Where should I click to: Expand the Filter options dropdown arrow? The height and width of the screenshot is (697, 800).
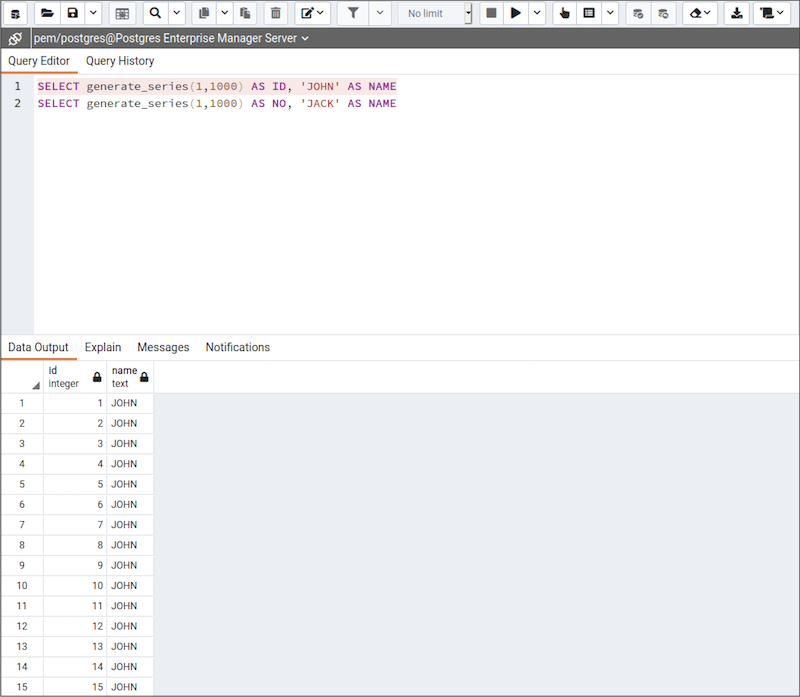pos(380,13)
